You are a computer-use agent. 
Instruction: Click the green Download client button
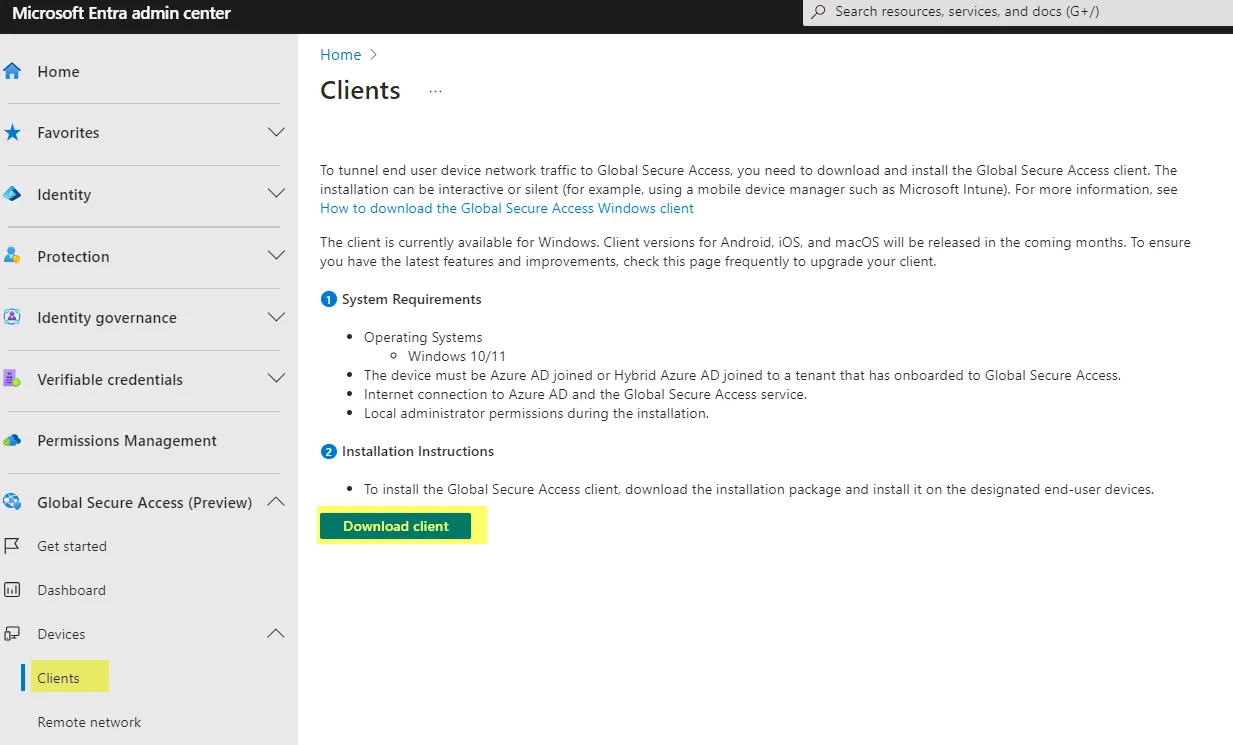click(396, 526)
